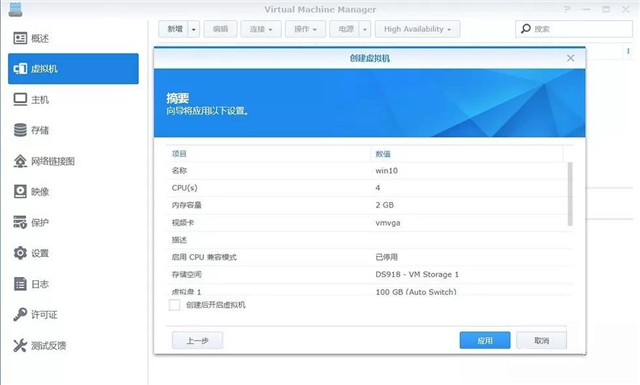640x385 pixels.
Task: Select 主机 in the sidebar
Action: tap(73, 100)
